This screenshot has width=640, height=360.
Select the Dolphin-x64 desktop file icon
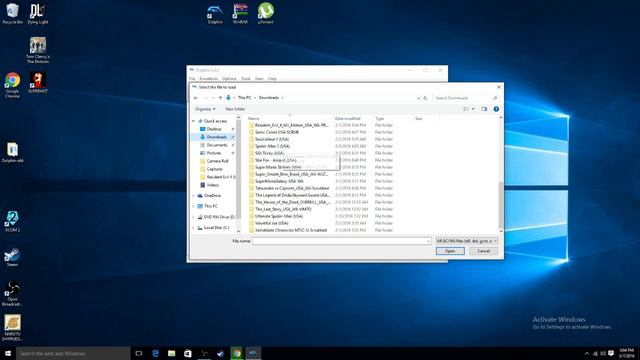click(x=12, y=152)
